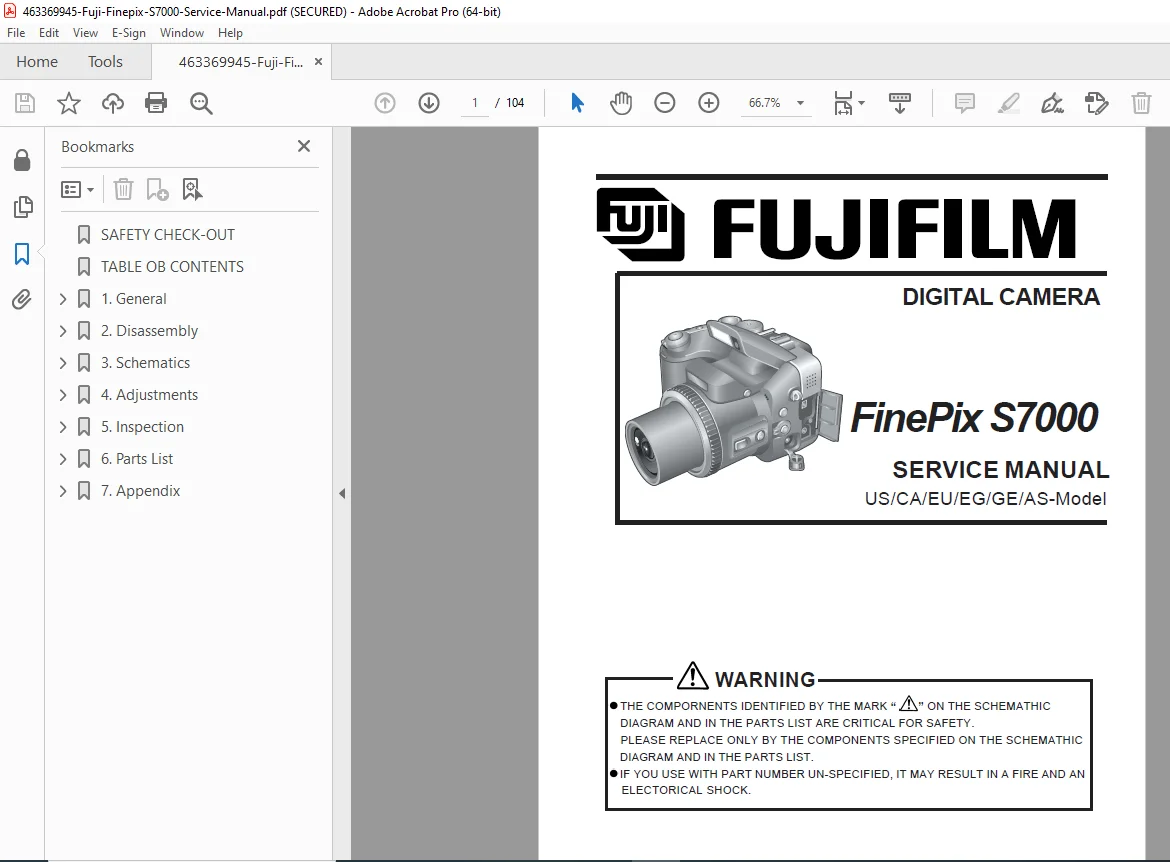Select the arrow selection tool
Screen dimensions: 1170x862
[577, 103]
